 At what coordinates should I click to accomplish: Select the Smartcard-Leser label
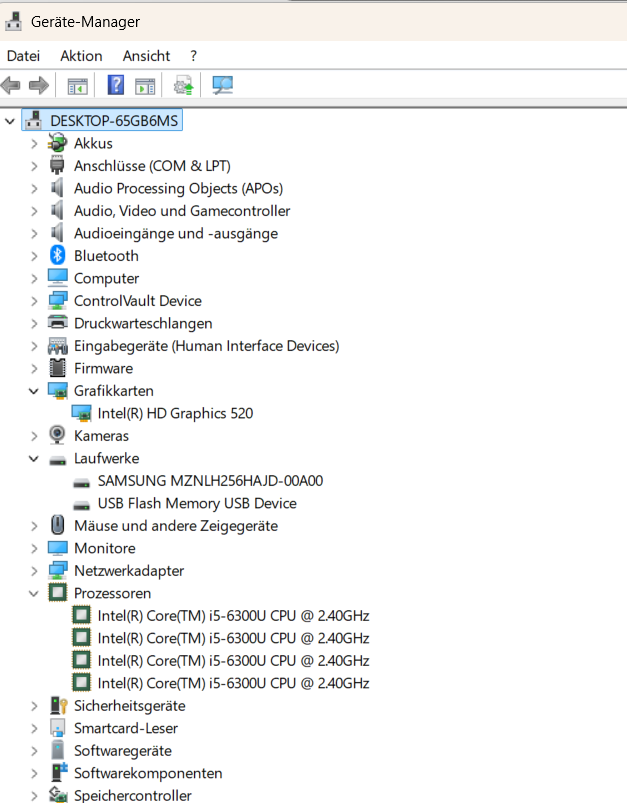click(126, 728)
